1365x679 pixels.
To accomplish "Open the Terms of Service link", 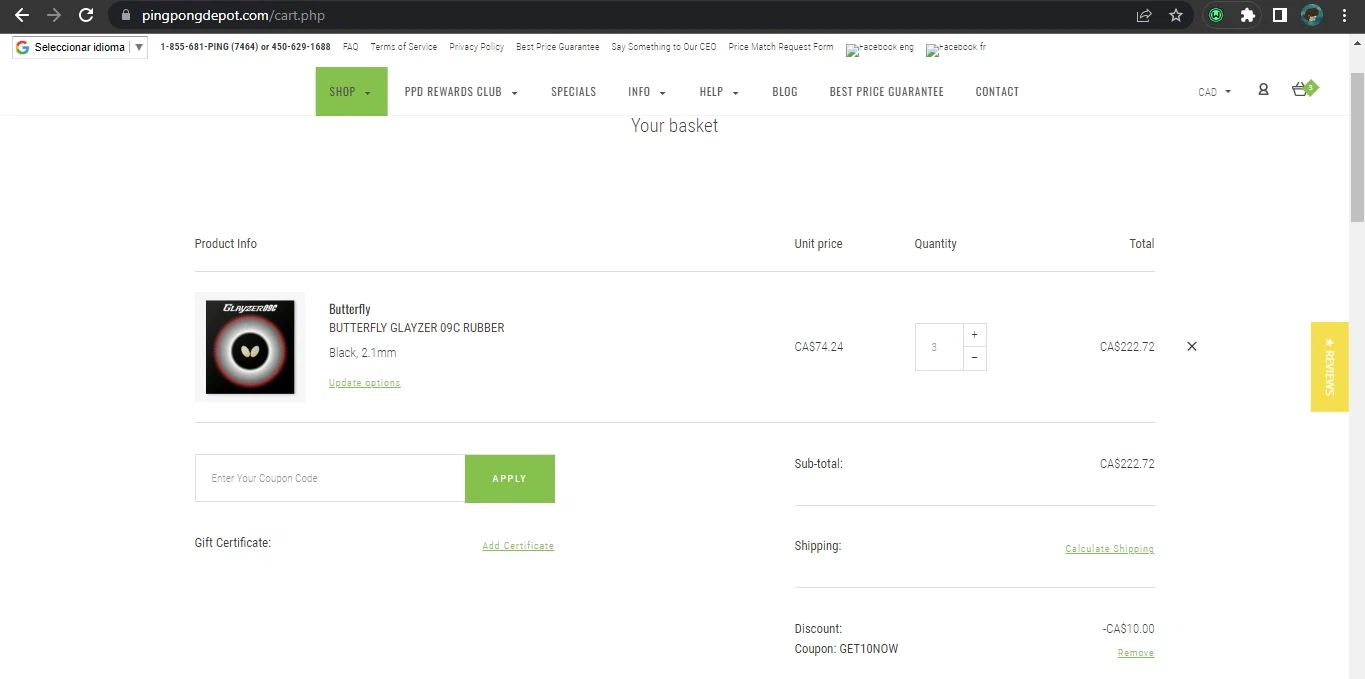I will coord(403,47).
